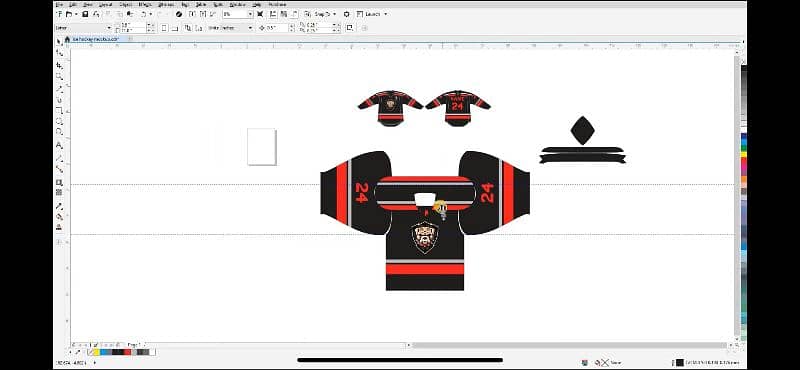
Task: Select the Parallel Dimension tool
Action: pyautogui.click(x=59, y=158)
